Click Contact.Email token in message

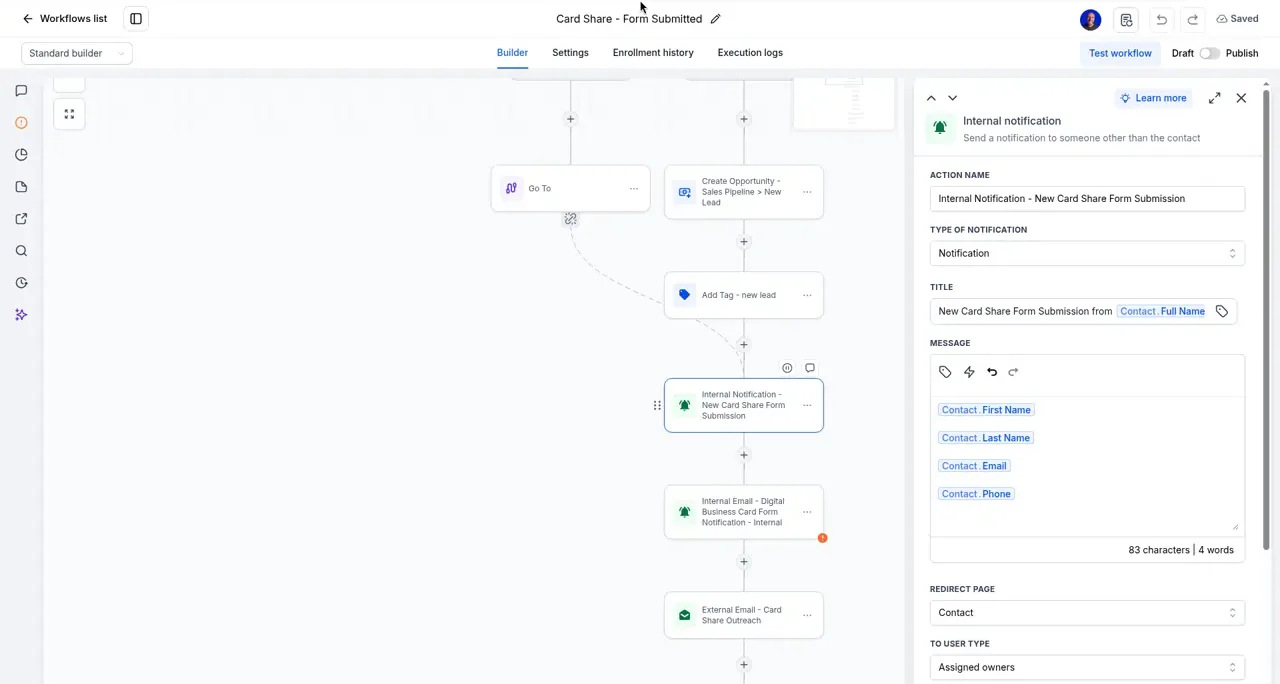[975, 466]
